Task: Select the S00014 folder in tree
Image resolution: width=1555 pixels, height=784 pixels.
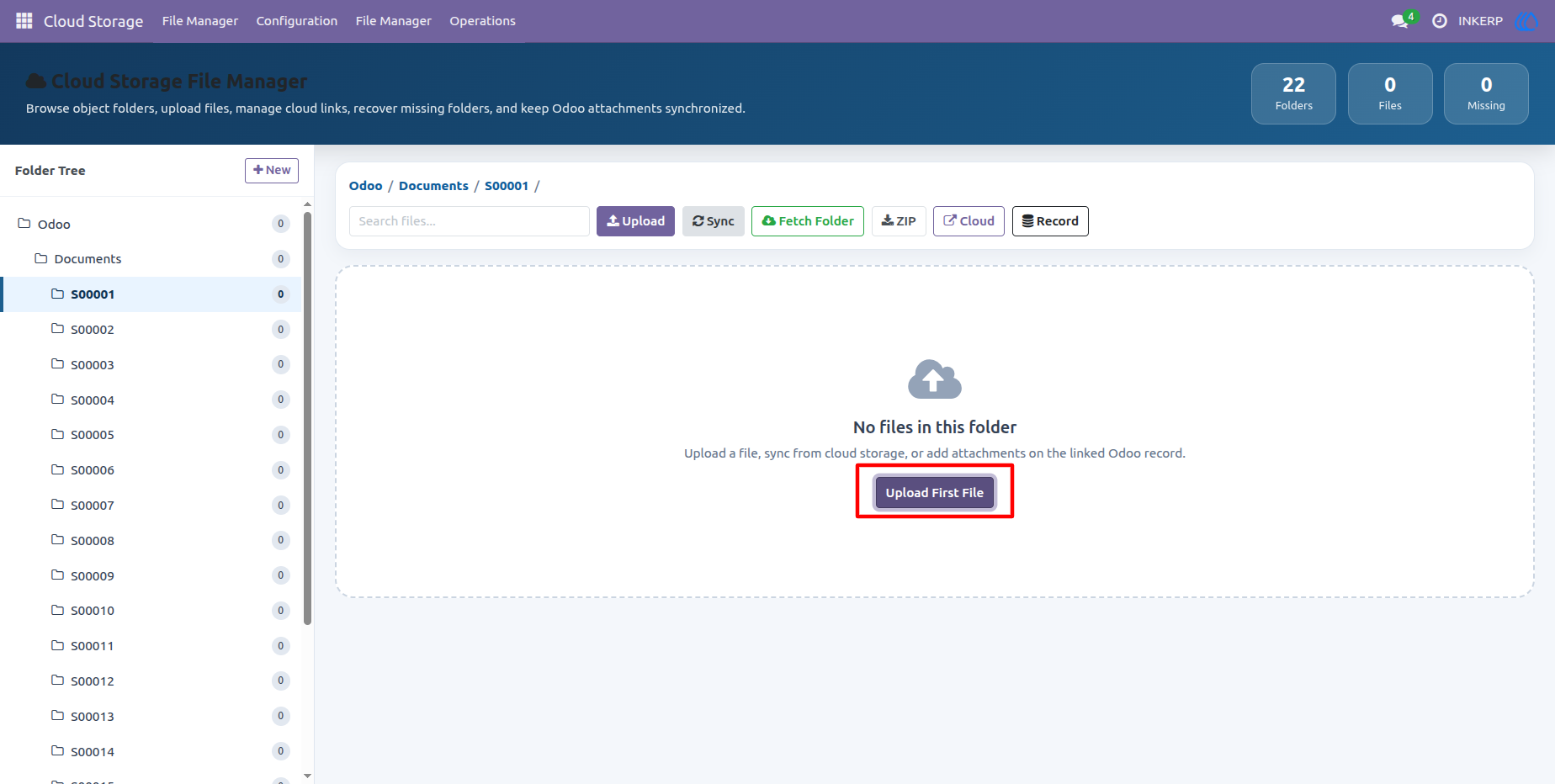Action: [151, 752]
